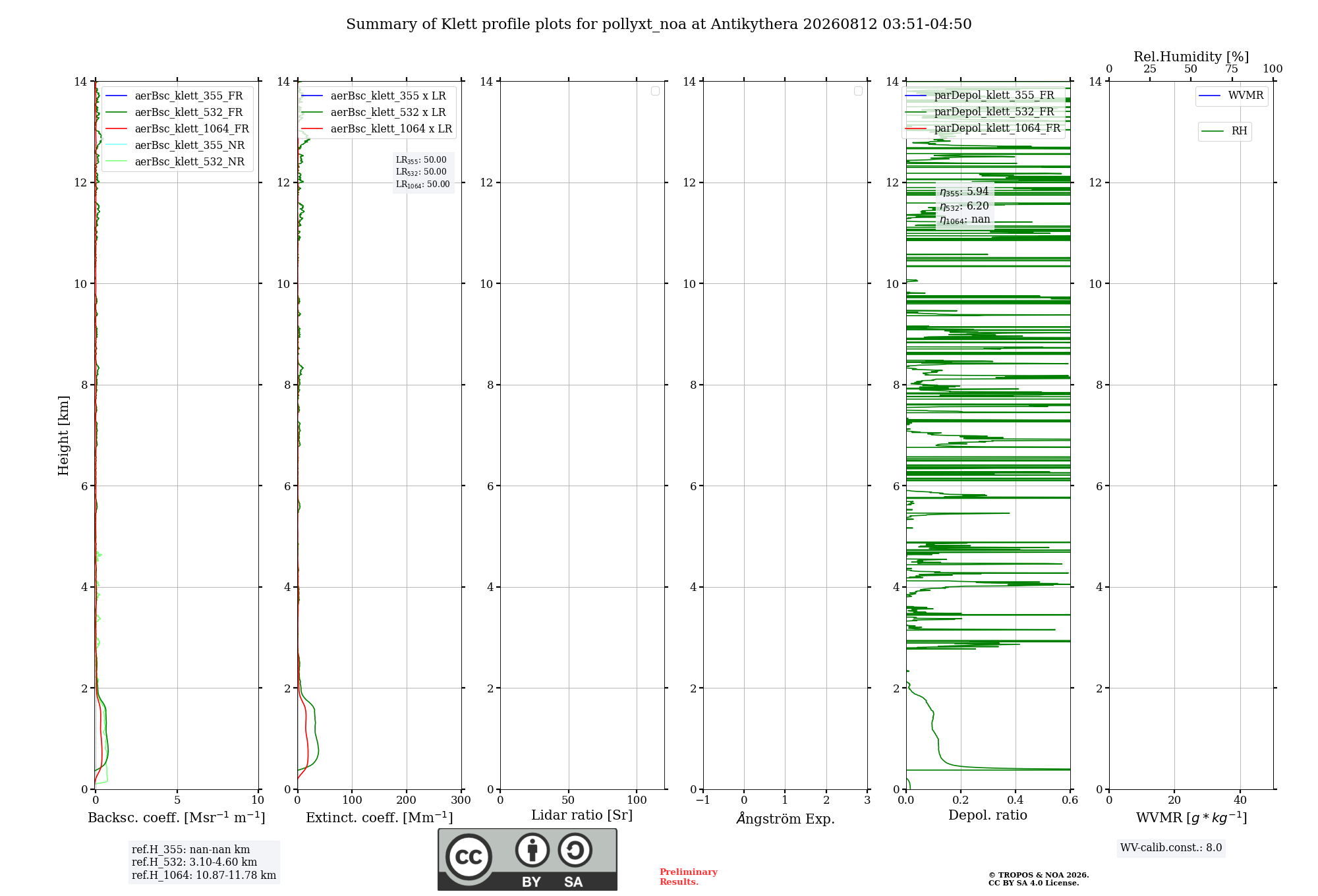Click the Ångström Exp. axis label
This screenshot has height=896, width=1318.
[786, 818]
